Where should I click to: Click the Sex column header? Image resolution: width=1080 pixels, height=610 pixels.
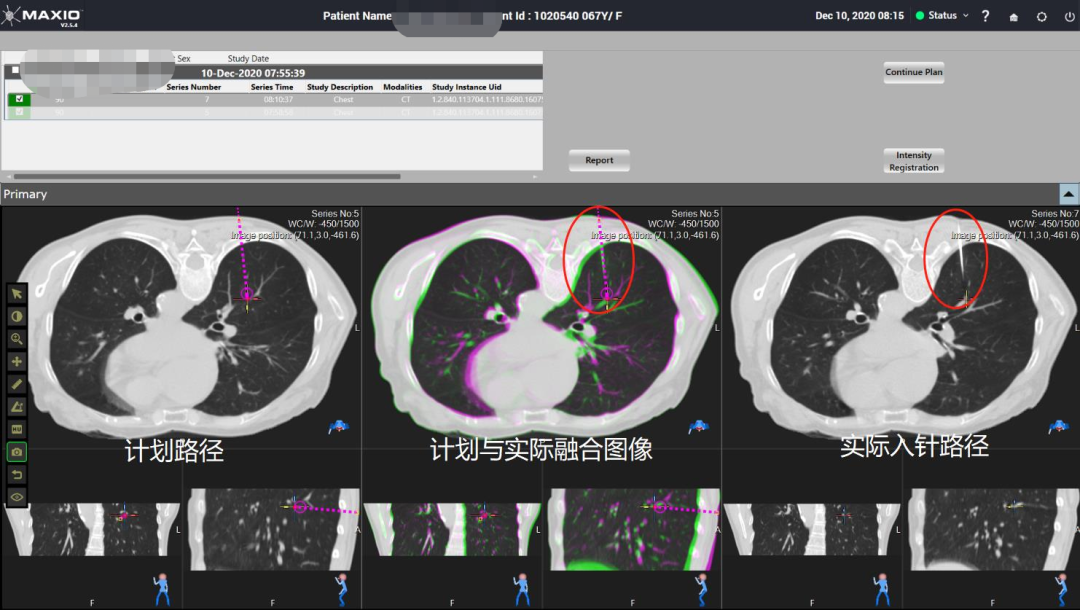tap(183, 59)
